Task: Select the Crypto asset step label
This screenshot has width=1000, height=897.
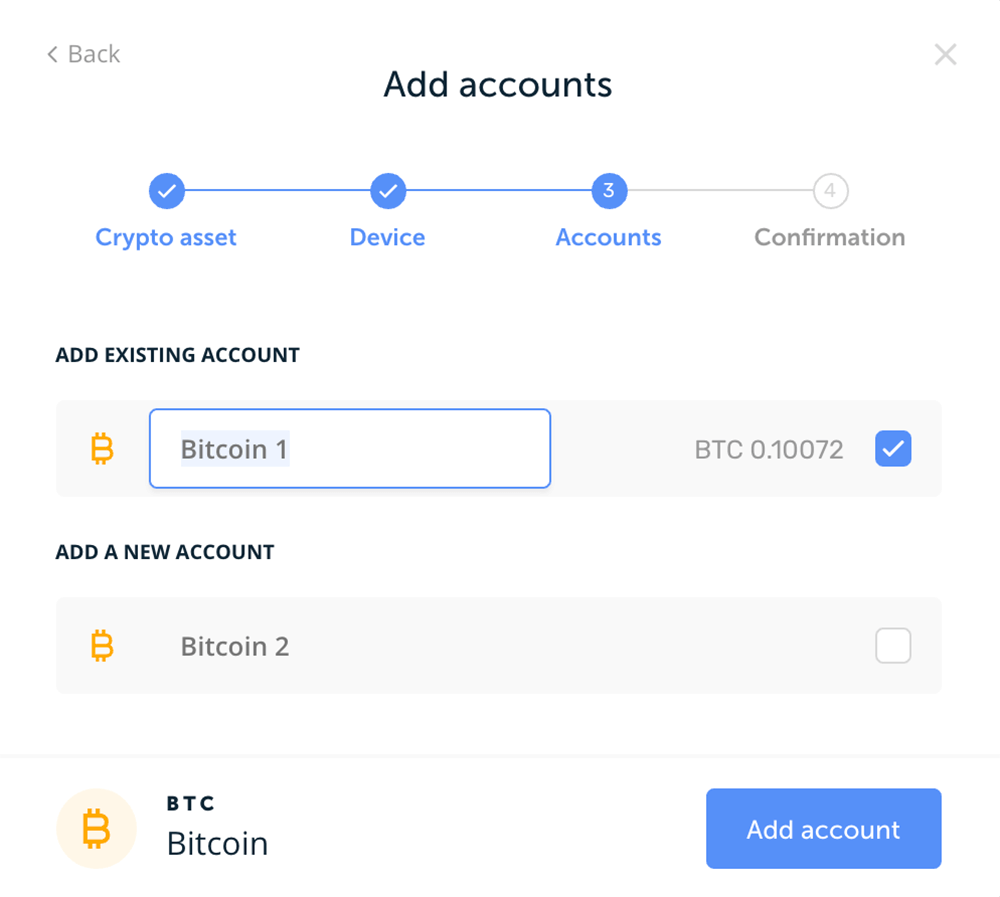Action: click(x=166, y=237)
